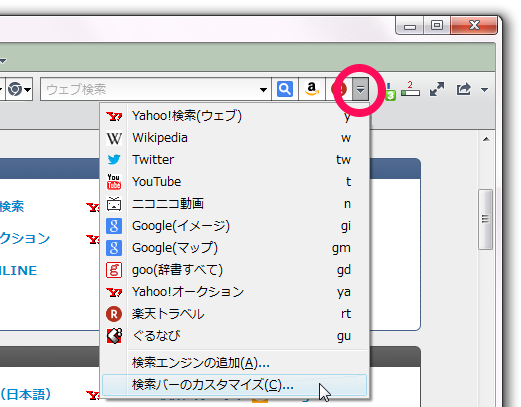Click the Google(マップ) blue g icon
Image resolution: width=521 pixels, height=407 pixels.
[x=114, y=248]
